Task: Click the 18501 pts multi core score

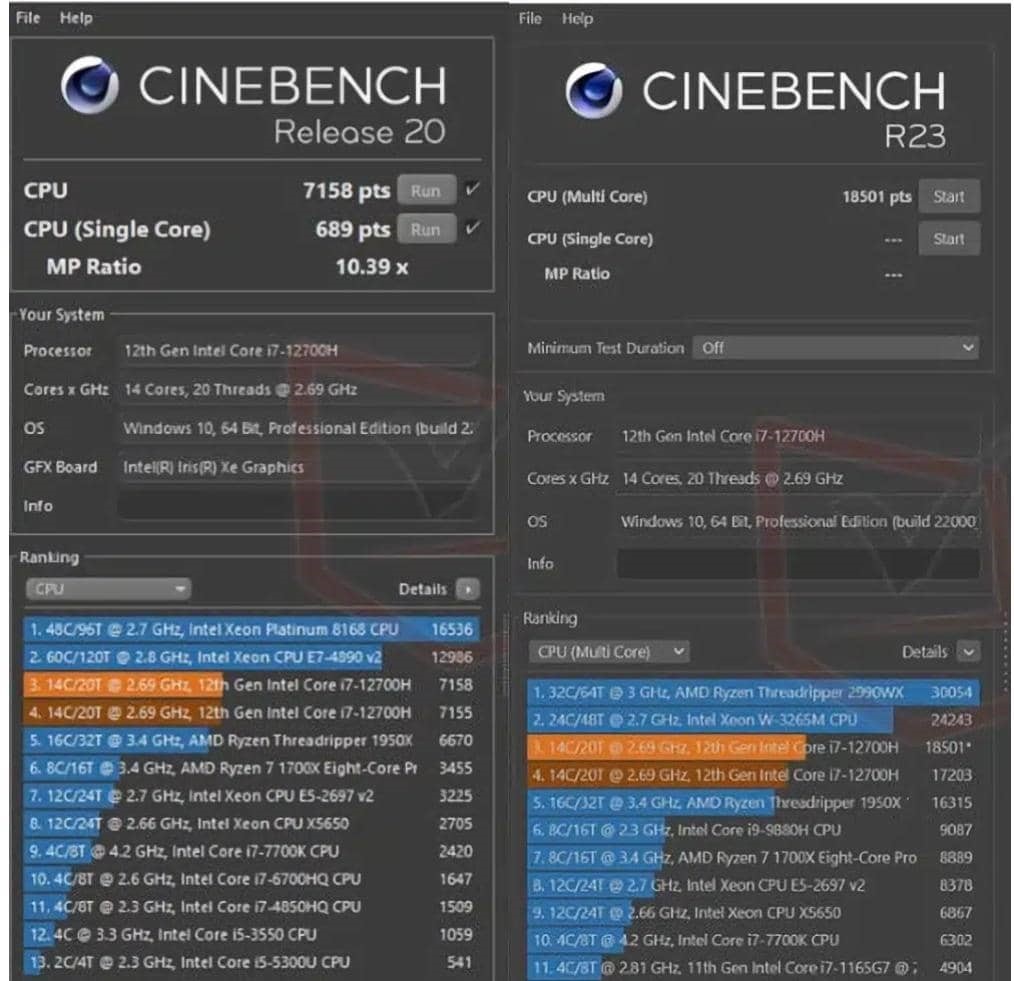Action: click(x=877, y=197)
